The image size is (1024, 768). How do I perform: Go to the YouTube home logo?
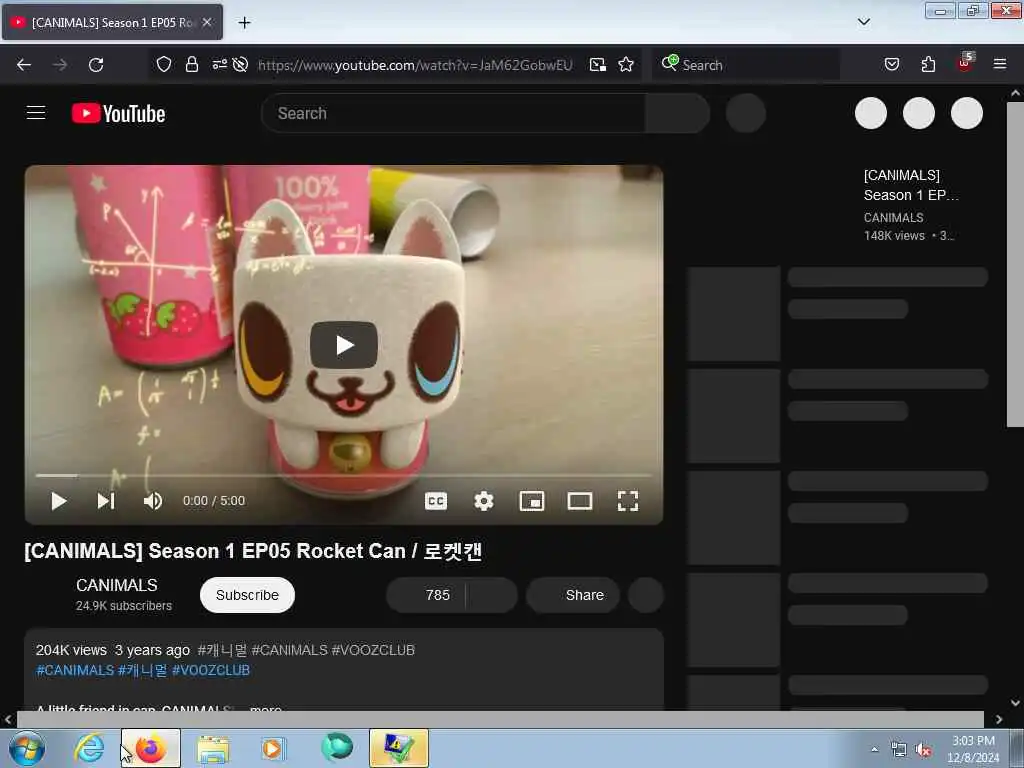coord(118,114)
